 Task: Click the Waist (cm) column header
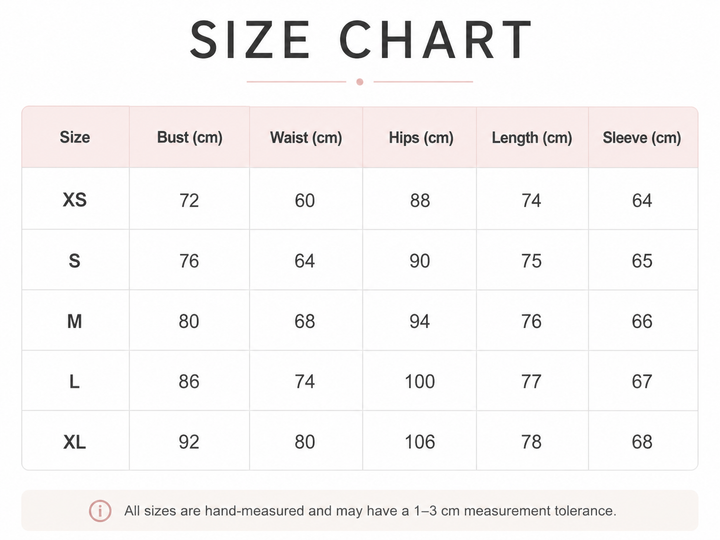click(306, 138)
